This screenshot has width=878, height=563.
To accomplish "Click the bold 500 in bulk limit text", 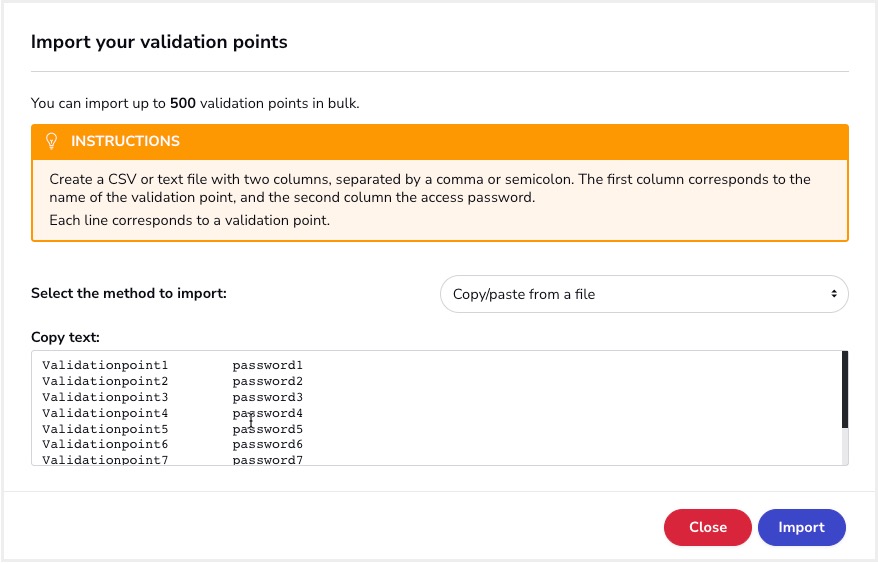I will [183, 103].
